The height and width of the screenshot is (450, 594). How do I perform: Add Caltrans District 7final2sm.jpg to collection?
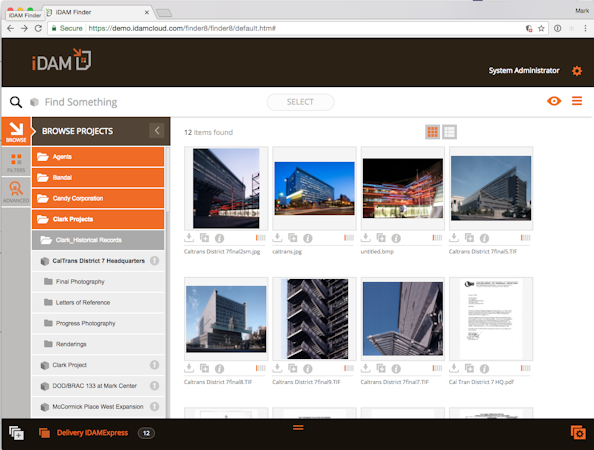(204, 238)
